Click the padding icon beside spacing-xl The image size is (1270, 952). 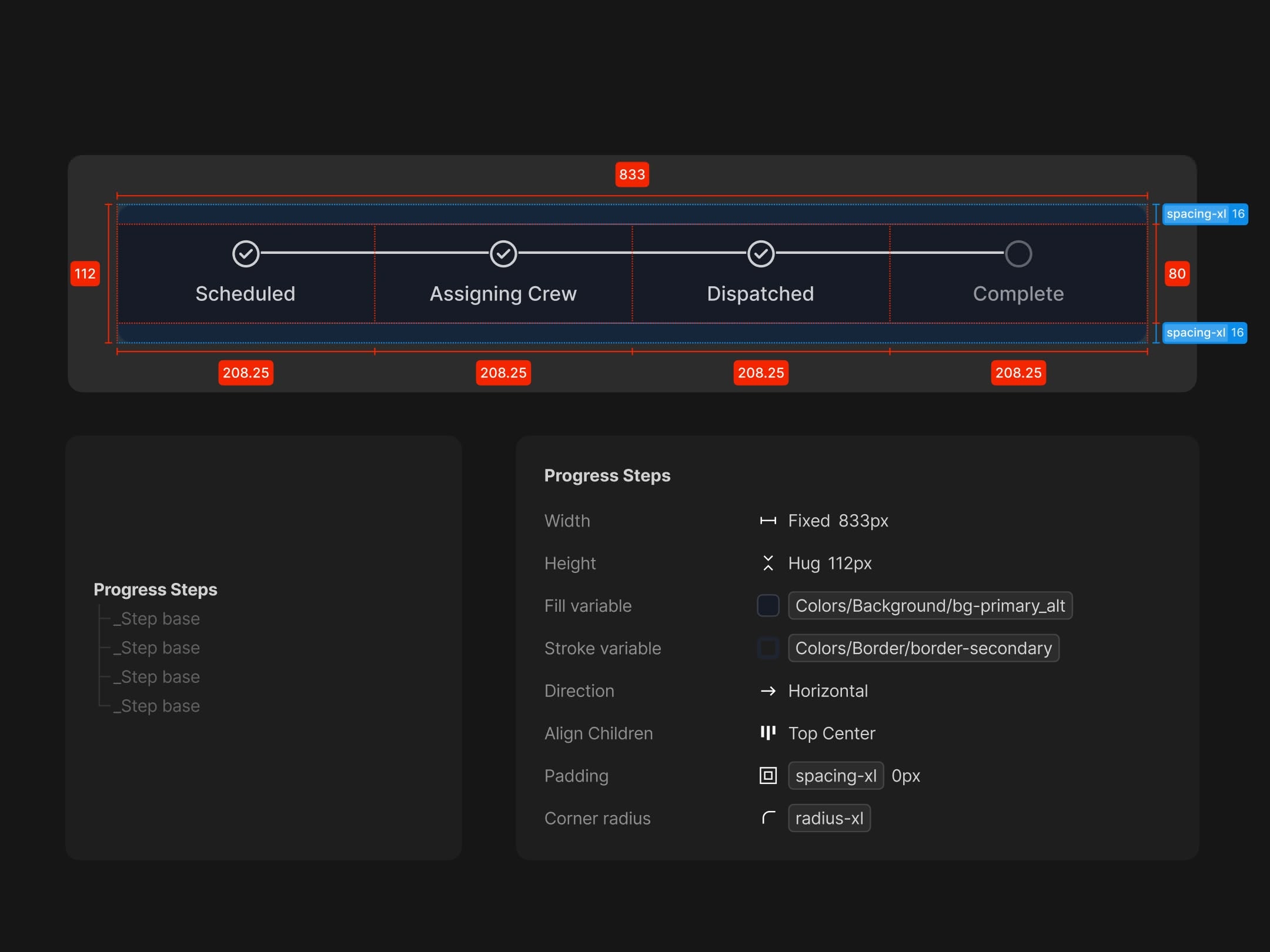coord(768,776)
